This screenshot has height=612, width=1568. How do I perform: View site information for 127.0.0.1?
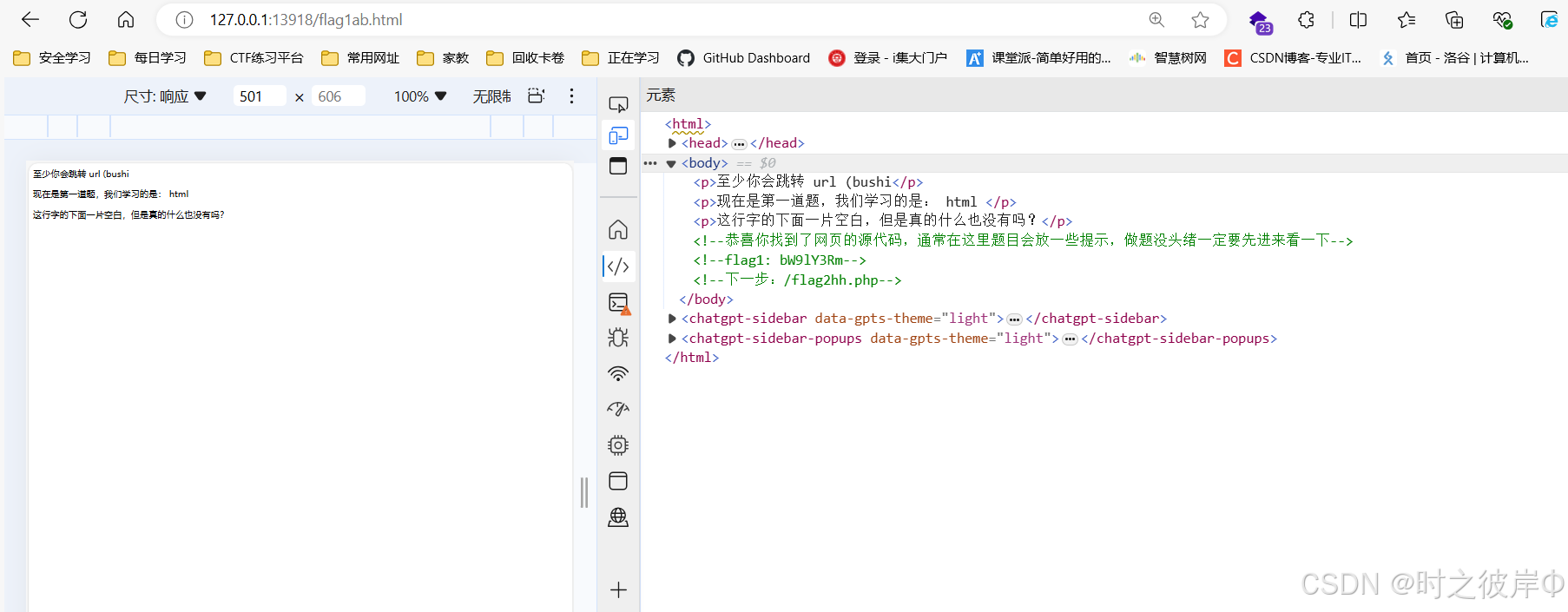[x=184, y=20]
